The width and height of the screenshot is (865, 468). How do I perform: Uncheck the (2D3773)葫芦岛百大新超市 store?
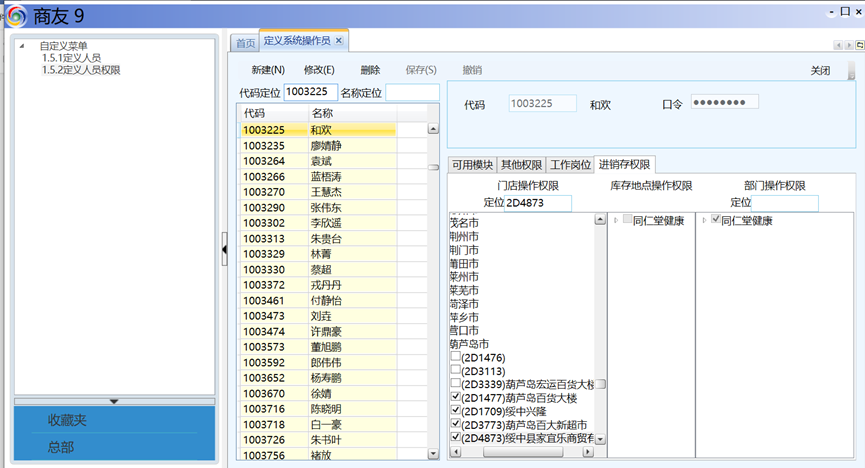click(455, 424)
